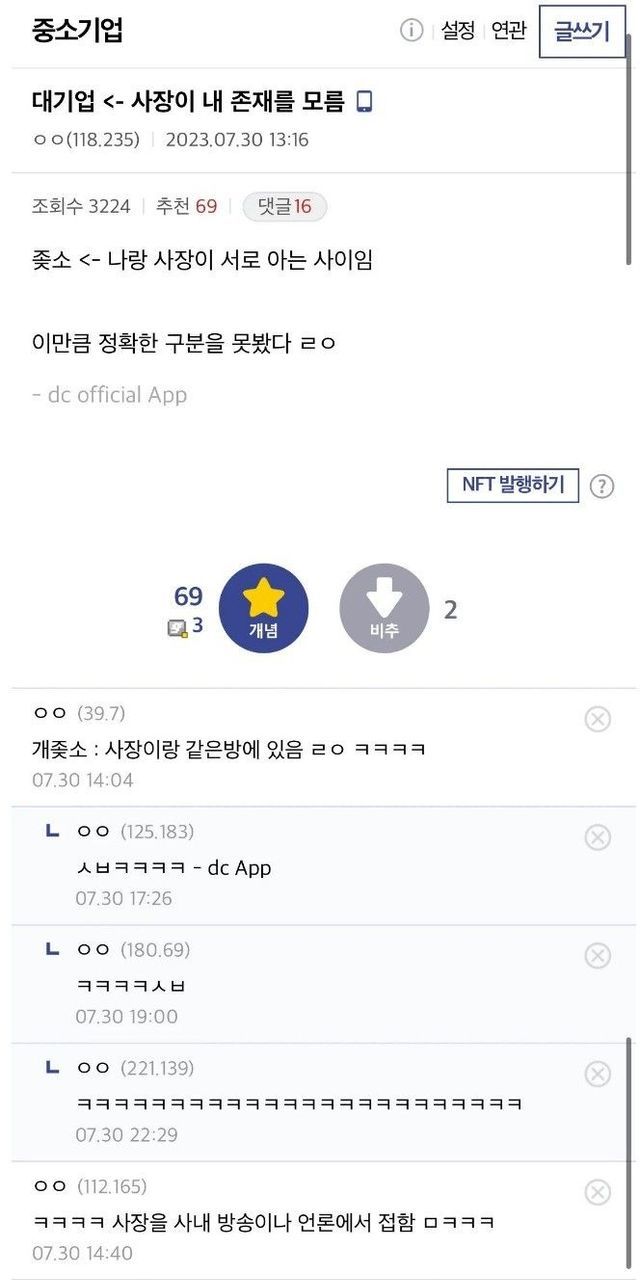640x1280 pixels.
Task: Open the 중소기업 gallery title
Action: (78, 31)
